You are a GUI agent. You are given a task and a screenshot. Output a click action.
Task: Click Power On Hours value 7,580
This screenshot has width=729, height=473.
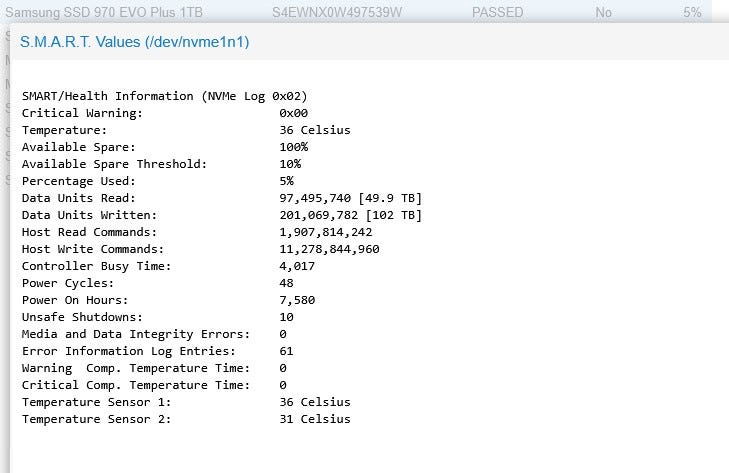pos(297,300)
